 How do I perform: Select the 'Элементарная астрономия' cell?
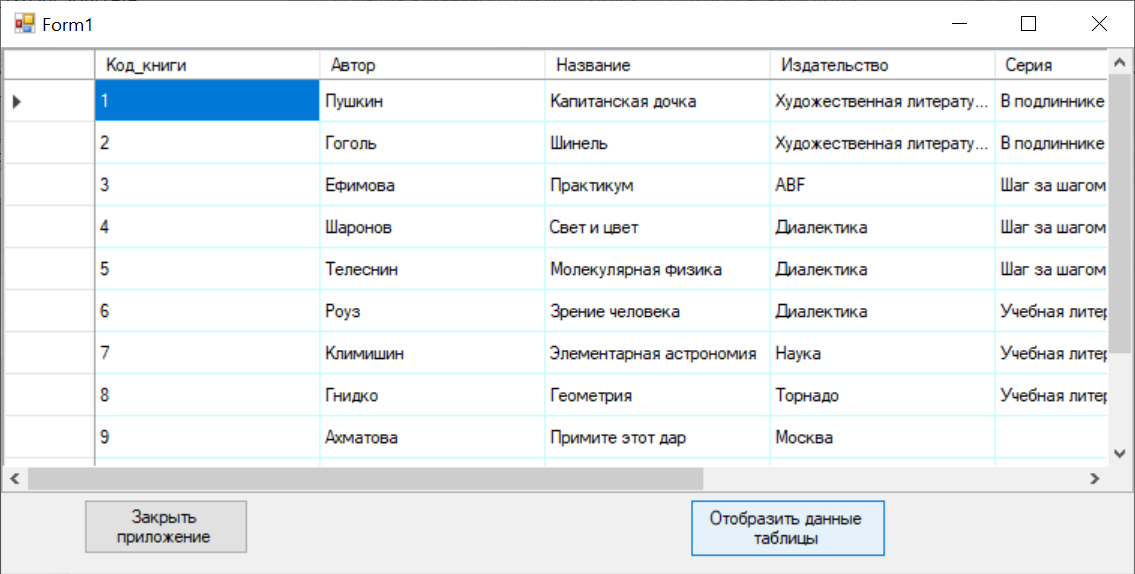pyautogui.click(x=657, y=353)
